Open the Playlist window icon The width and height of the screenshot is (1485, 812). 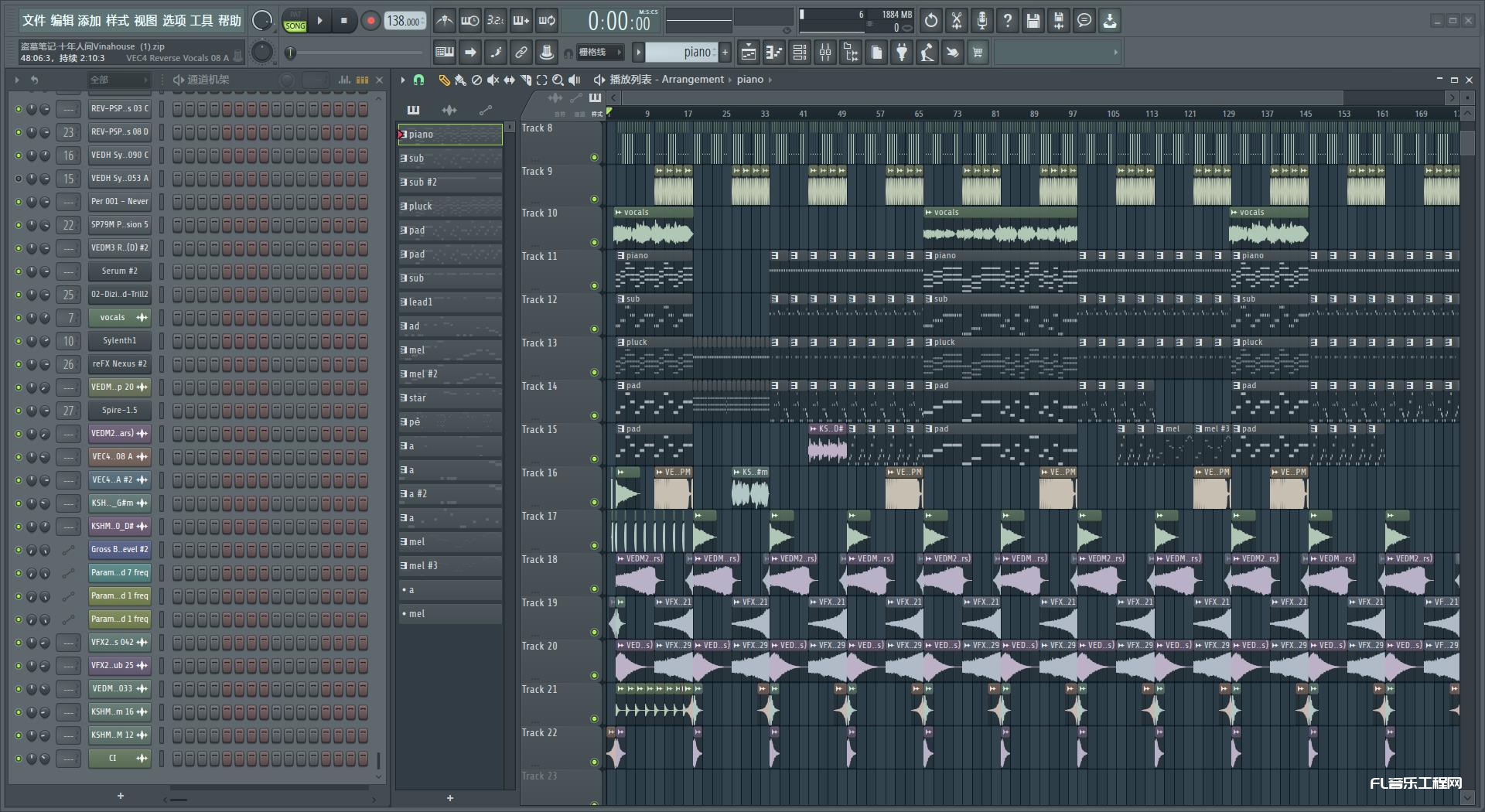click(x=749, y=53)
